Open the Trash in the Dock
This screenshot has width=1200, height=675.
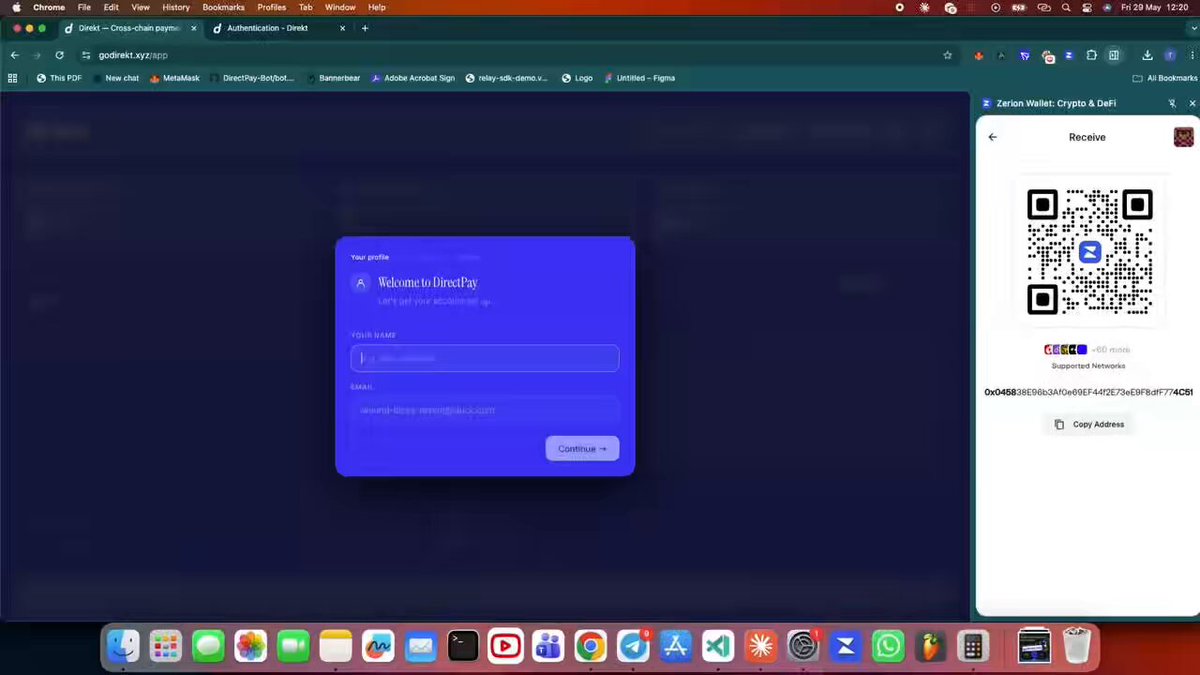(x=1076, y=647)
